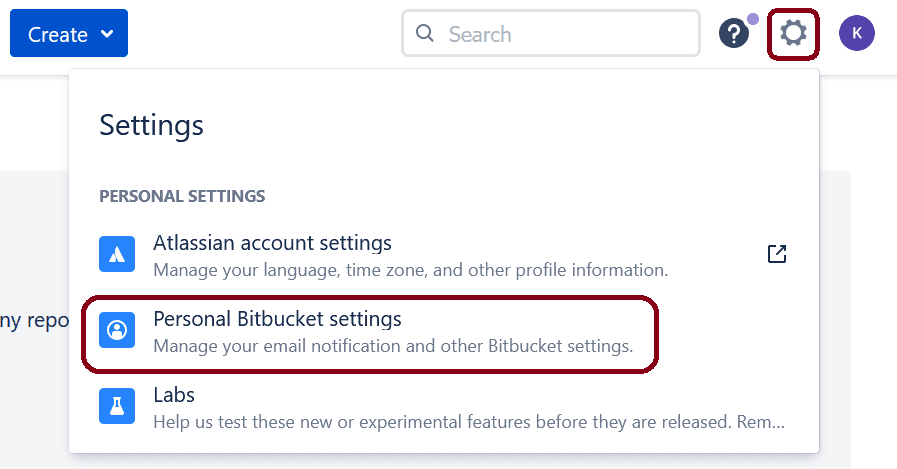897x469 pixels.
Task: Open Personal Bitbucket settings
Action: click(277, 319)
